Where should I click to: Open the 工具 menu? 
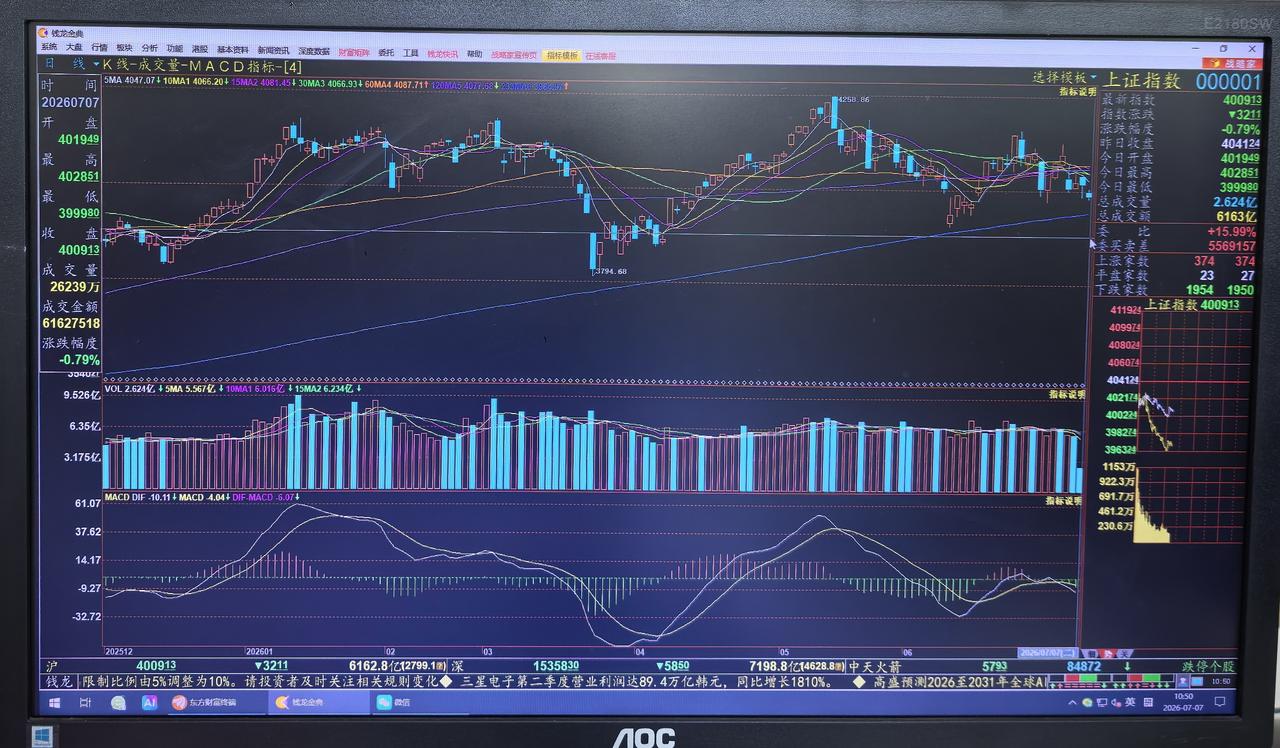tap(411, 53)
